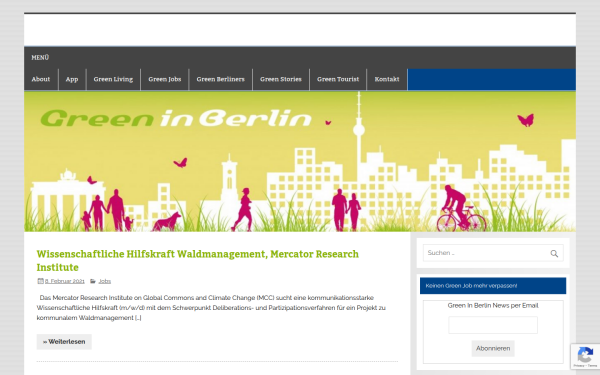The width and height of the screenshot is (600, 375).
Task: Open the Green Tourist menu item
Action: click(338, 79)
